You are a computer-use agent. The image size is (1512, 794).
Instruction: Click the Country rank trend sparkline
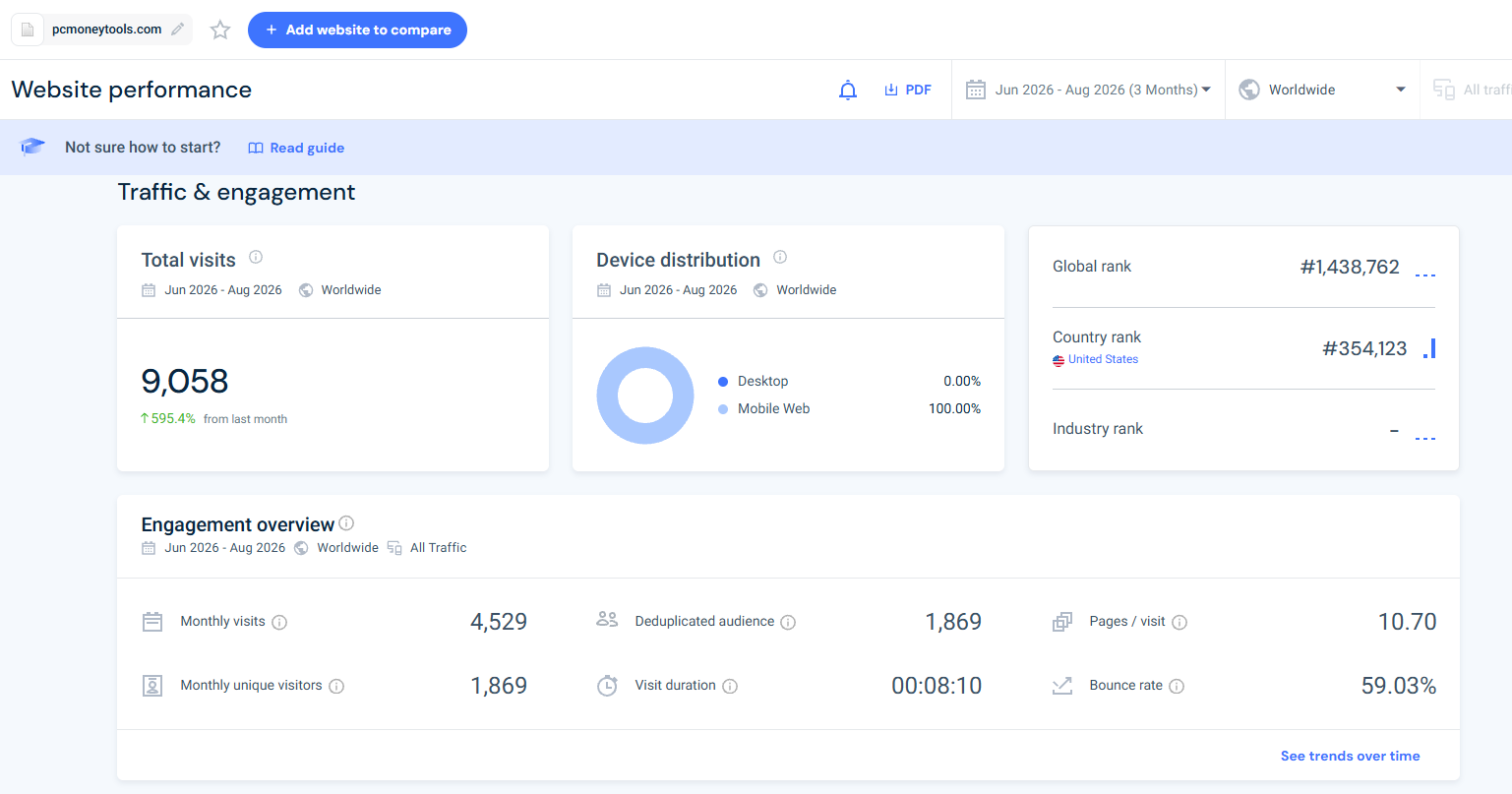1429,348
